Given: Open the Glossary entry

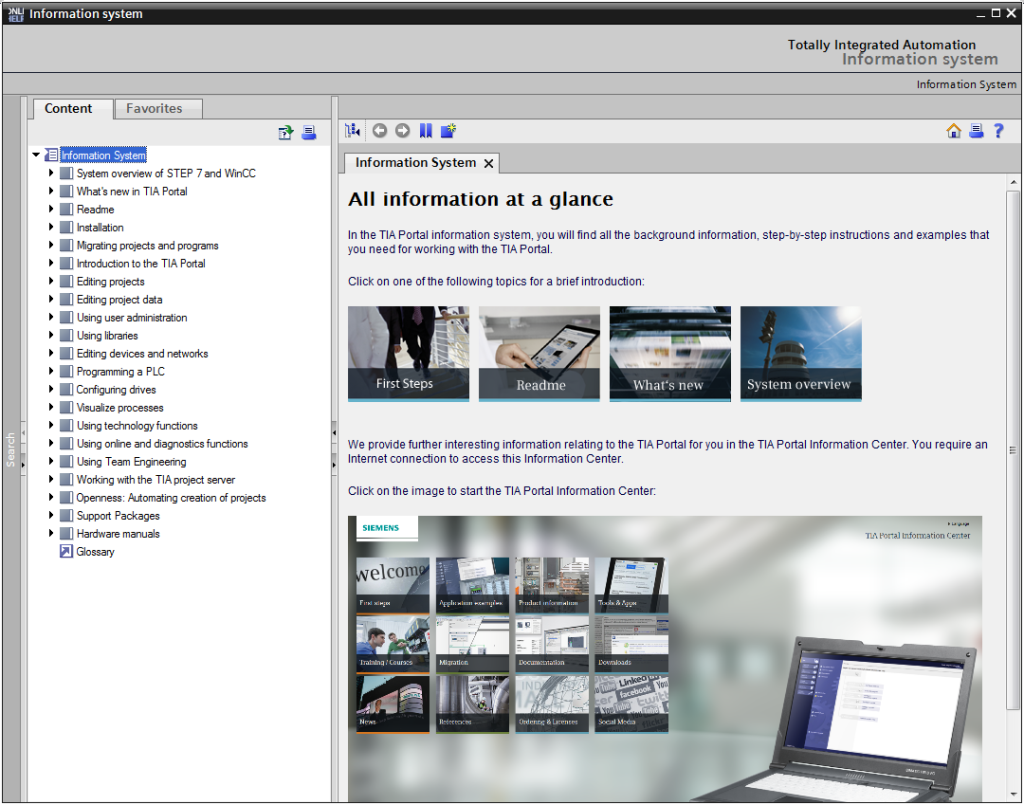Looking at the screenshot, I should tap(95, 552).
